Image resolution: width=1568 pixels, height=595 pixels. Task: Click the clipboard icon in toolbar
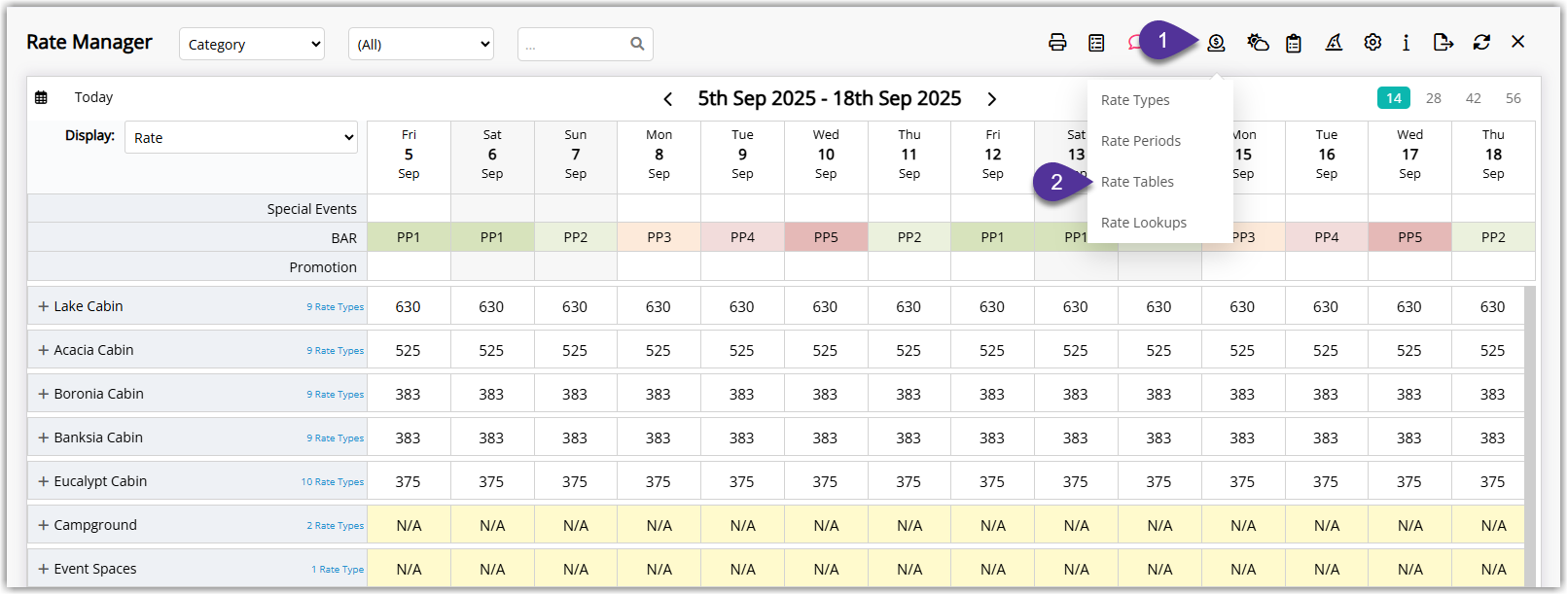click(x=1294, y=43)
